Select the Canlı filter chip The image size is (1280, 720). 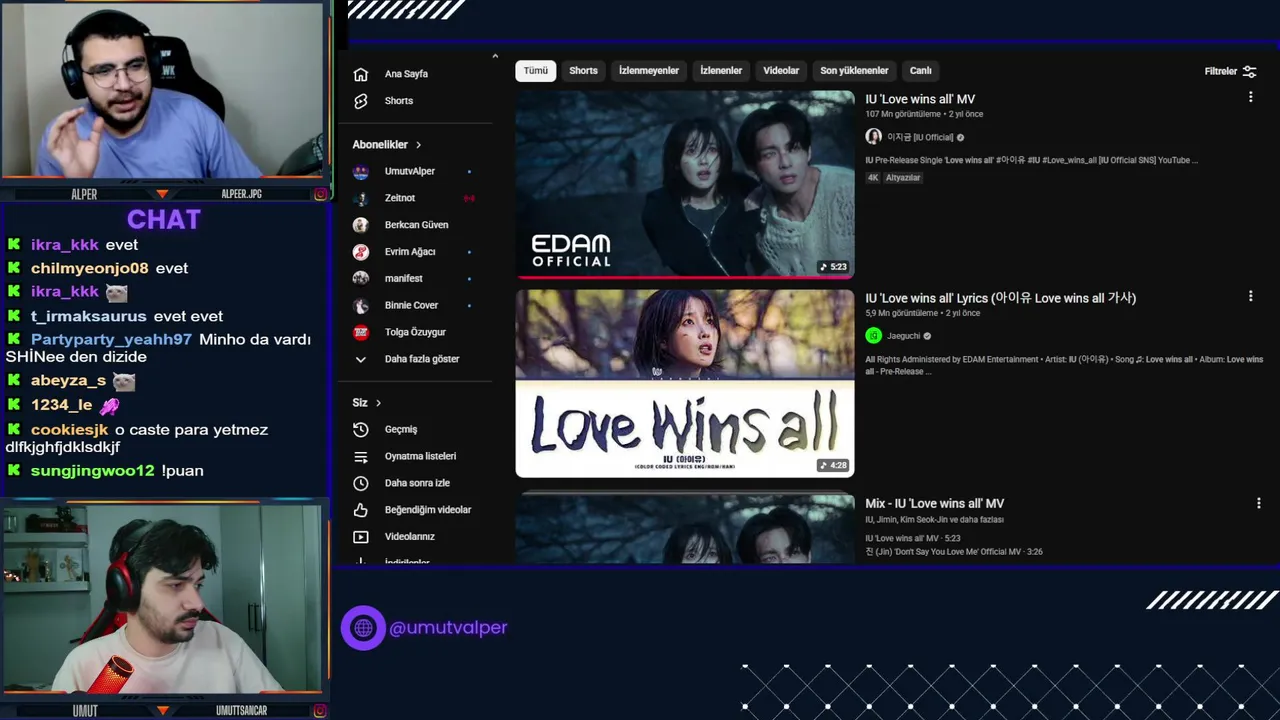click(x=921, y=71)
